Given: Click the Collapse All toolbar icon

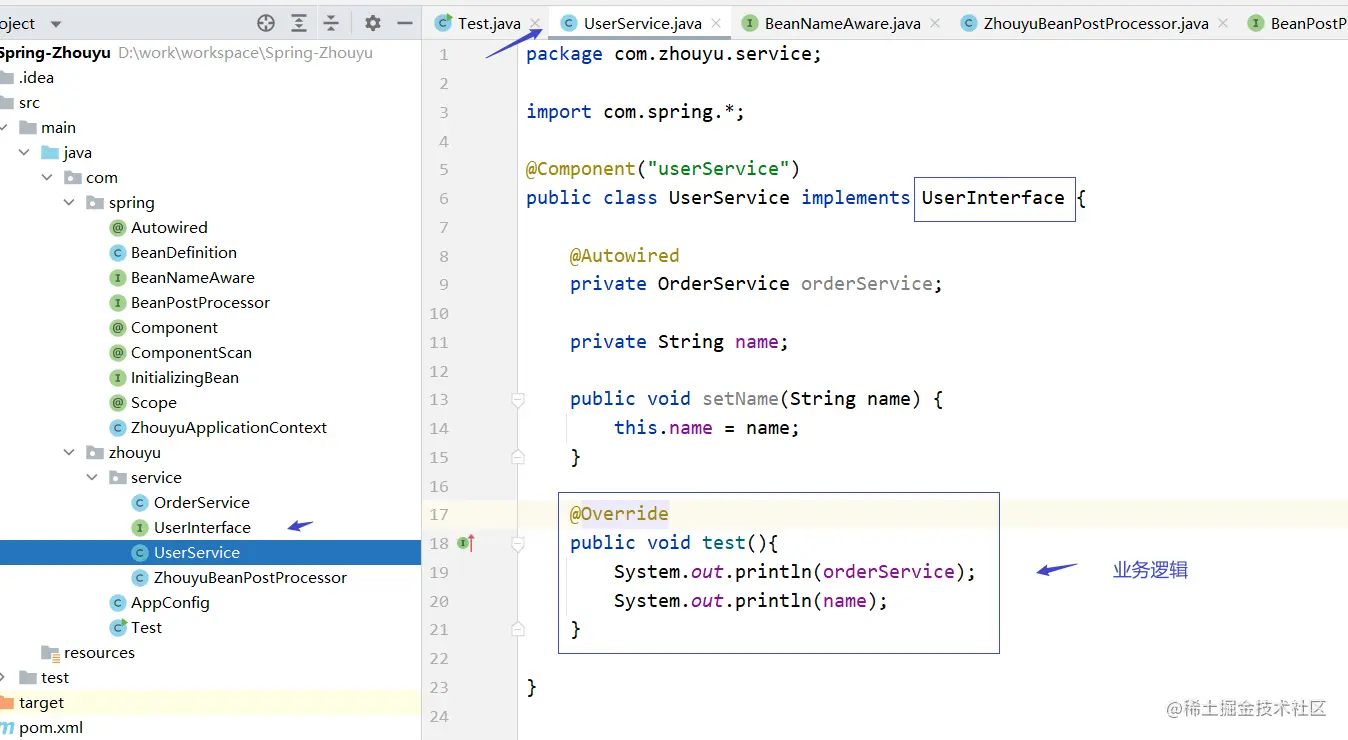Looking at the screenshot, I should click(332, 23).
